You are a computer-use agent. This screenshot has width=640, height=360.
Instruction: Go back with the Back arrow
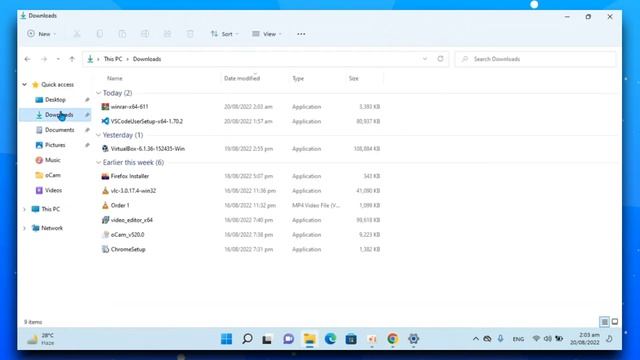point(27,59)
